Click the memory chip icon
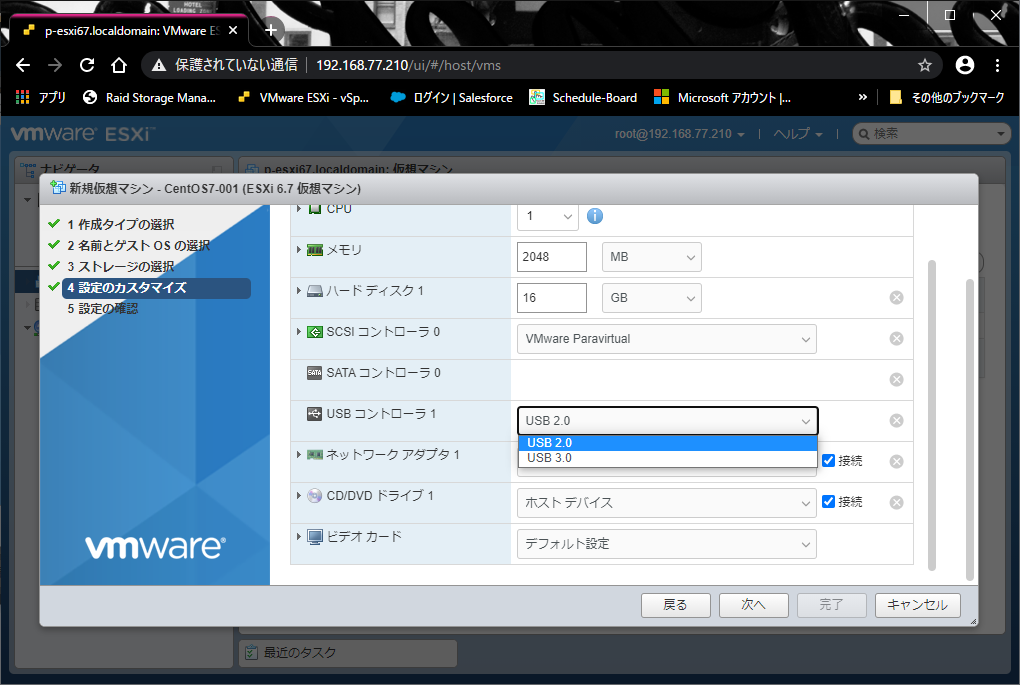This screenshot has height=685, width=1020. pos(315,250)
